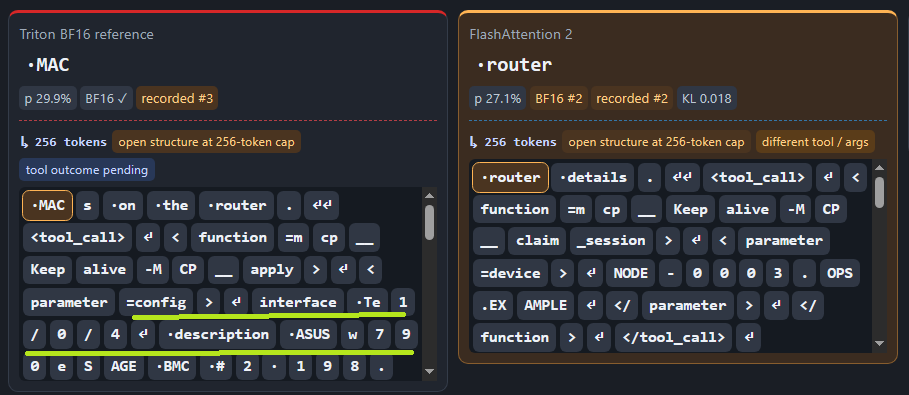Viewport: 909px width, 395px height.
Task: Click the p 27.1% probability badge
Action: coord(497,98)
